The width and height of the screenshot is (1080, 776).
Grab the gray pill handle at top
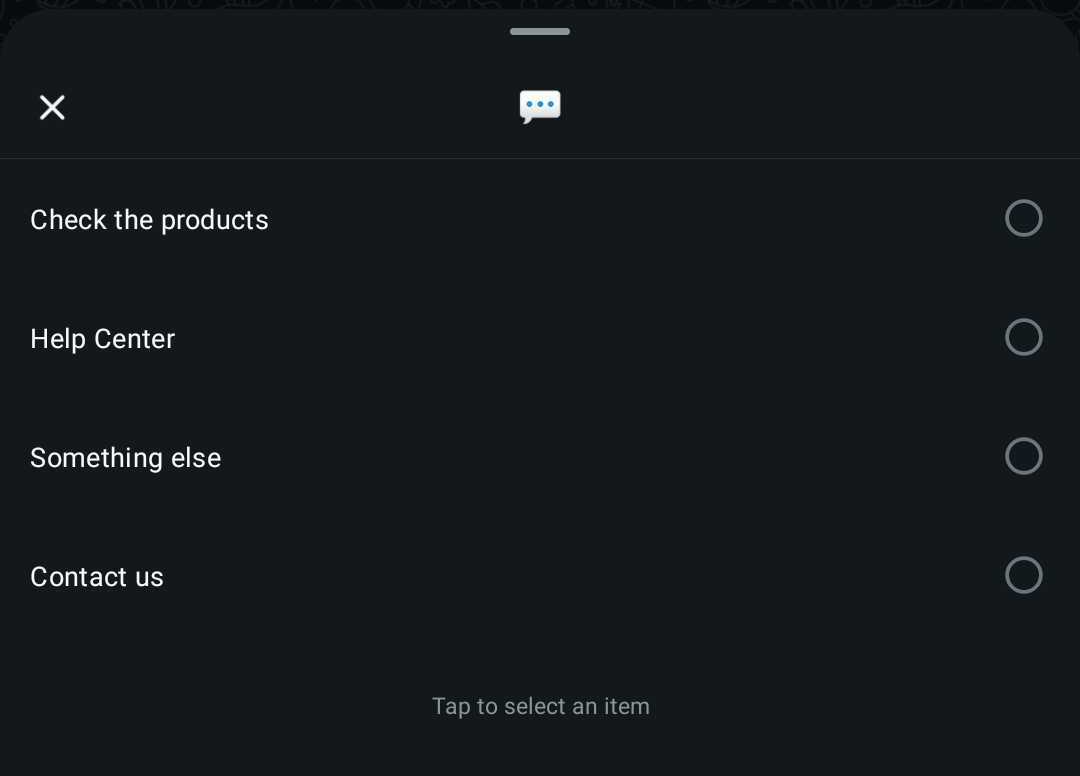(540, 32)
